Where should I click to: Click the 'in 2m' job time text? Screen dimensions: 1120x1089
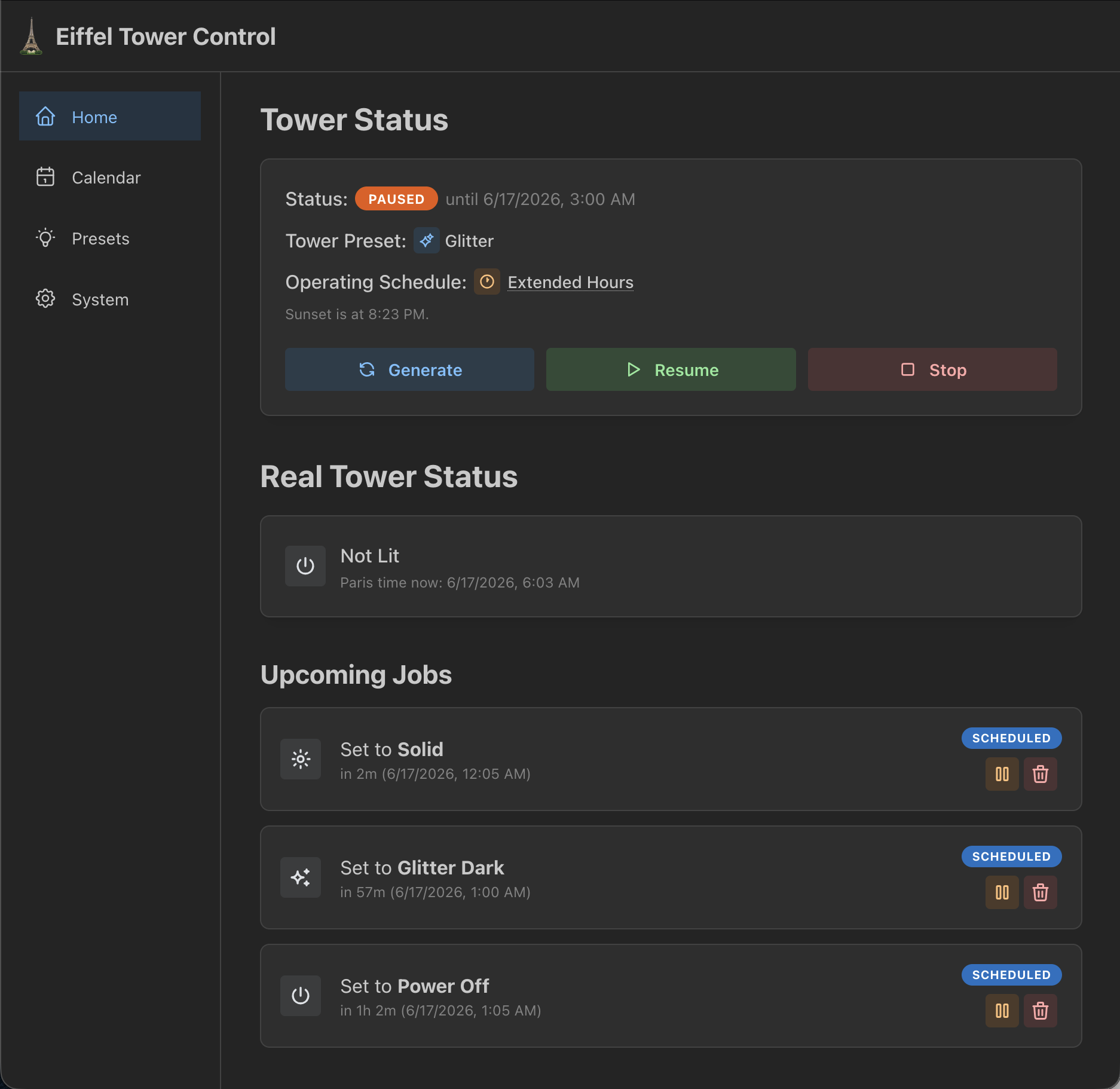pyautogui.click(x=435, y=774)
